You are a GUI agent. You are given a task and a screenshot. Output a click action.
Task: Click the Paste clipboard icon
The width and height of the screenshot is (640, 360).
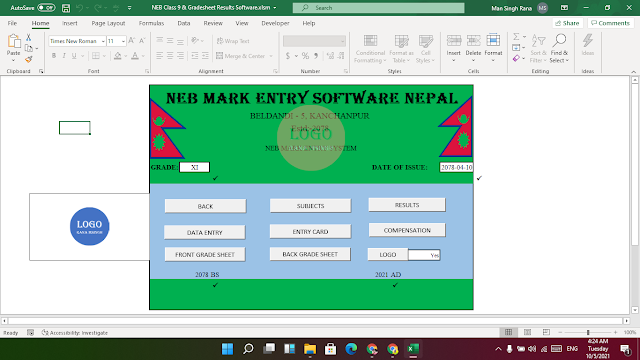tap(13, 41)
